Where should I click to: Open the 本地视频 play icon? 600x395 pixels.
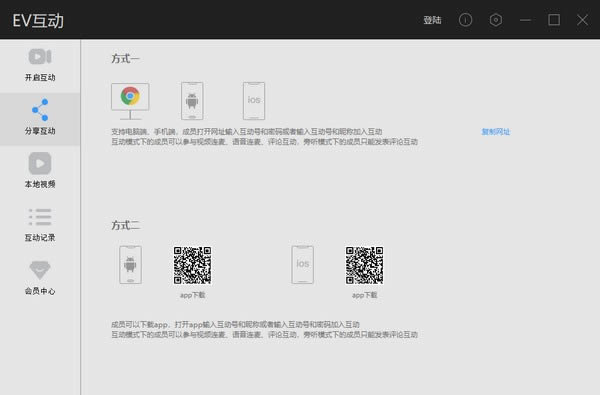(40, 163)
